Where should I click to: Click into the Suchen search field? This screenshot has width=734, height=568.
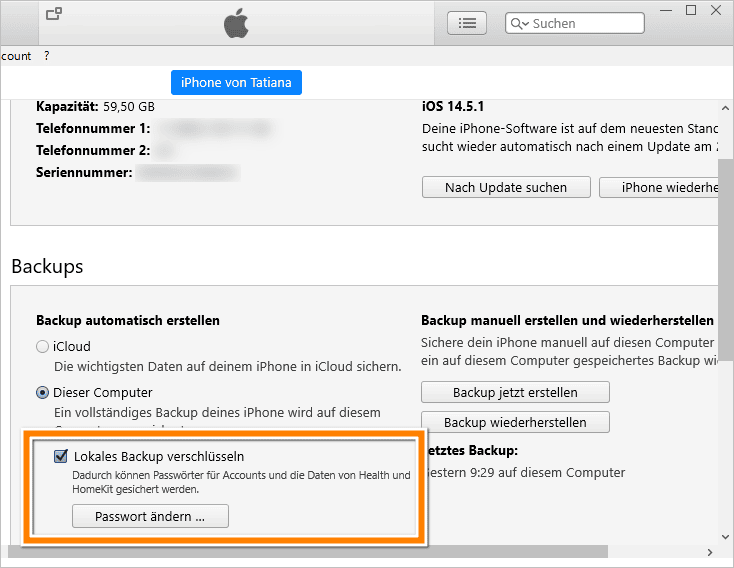pyautogui.click(x=575, y=23)
